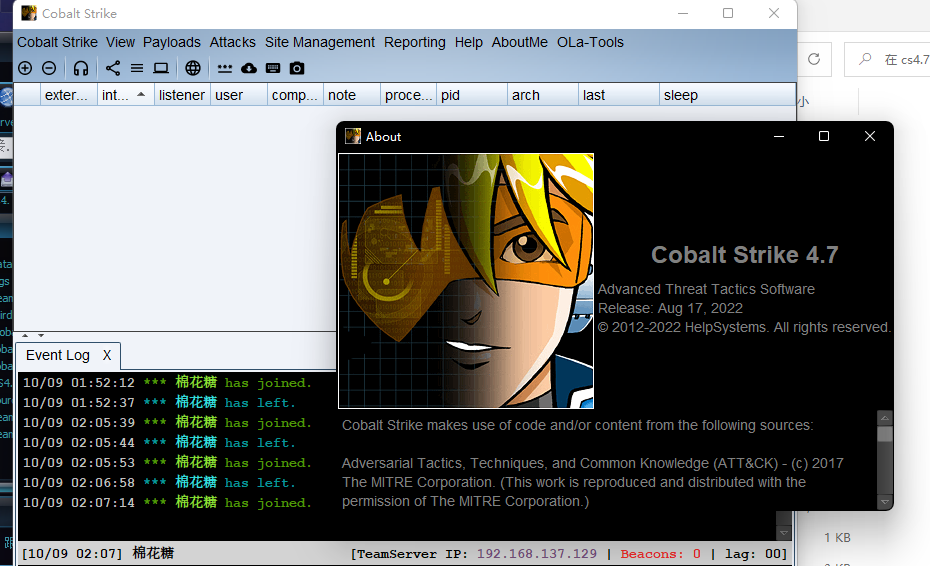This screenshot has width=930, height=566.
Task: Sort by internal column with arrow
Action: (126, 95)
